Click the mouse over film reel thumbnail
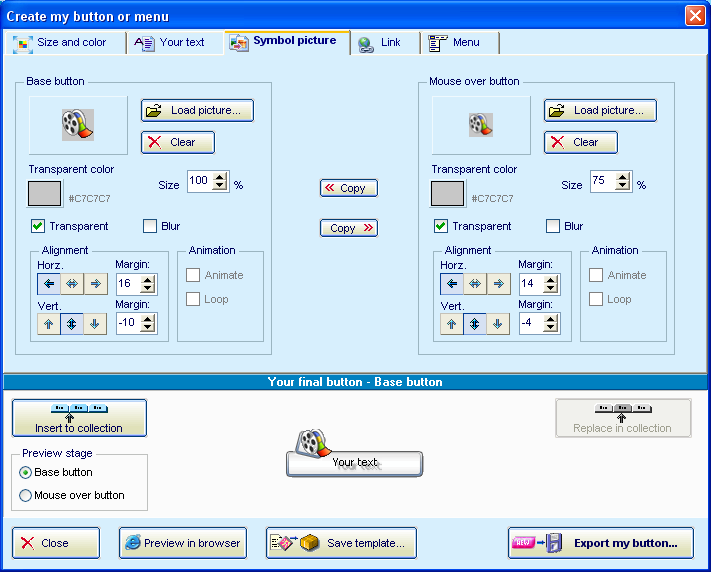The image size is (711, 572). tap(481, 125)
